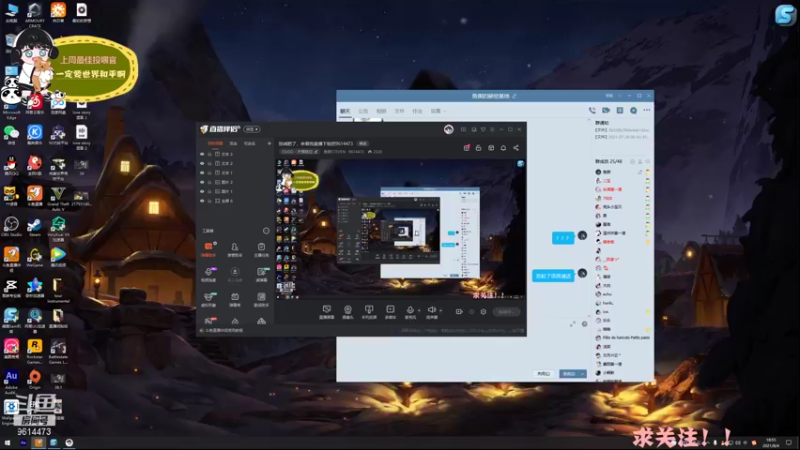Click the grey start-stream button
The width and height of the screenshot is (800, 450).
(x=506, y=312)
